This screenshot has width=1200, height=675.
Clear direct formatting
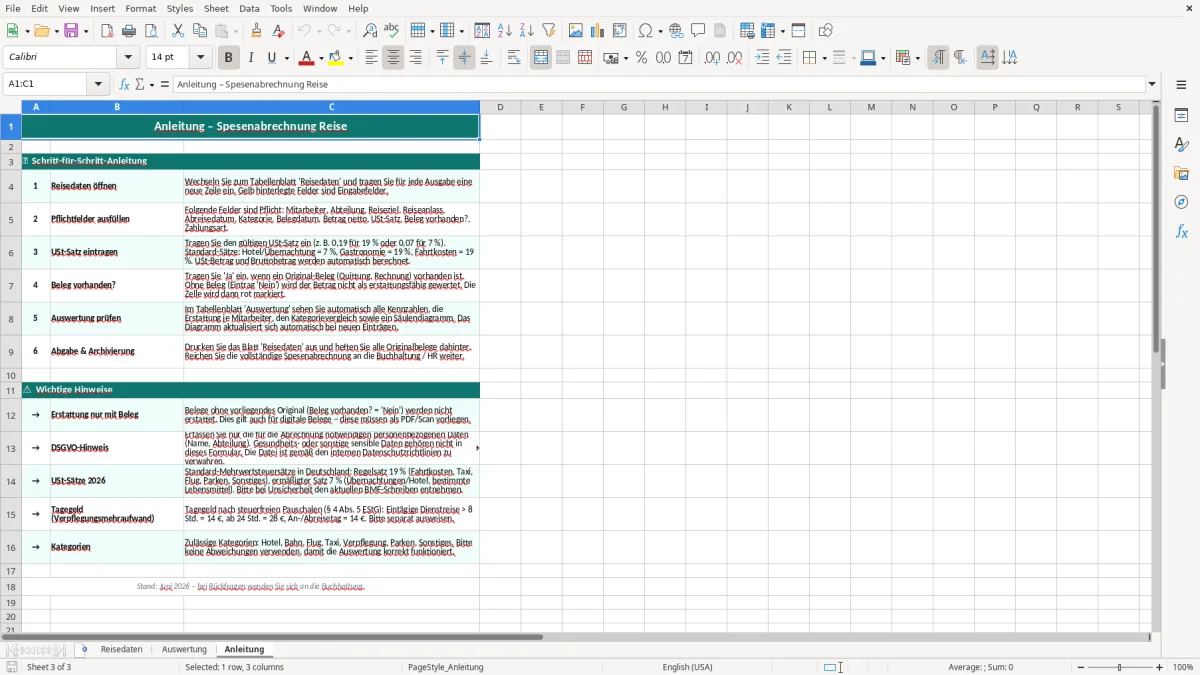point(278,31)
